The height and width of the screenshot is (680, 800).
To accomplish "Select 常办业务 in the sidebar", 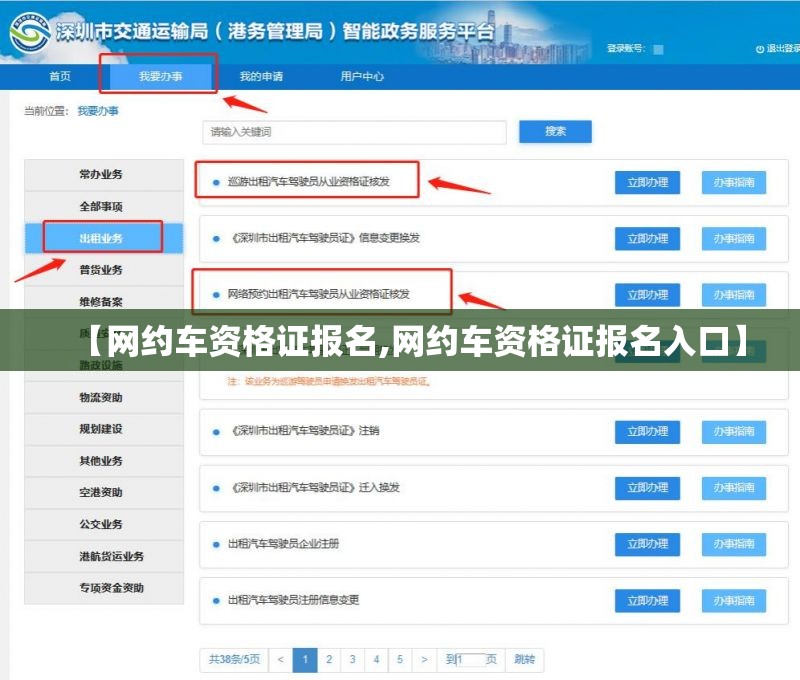I will 104,174.
